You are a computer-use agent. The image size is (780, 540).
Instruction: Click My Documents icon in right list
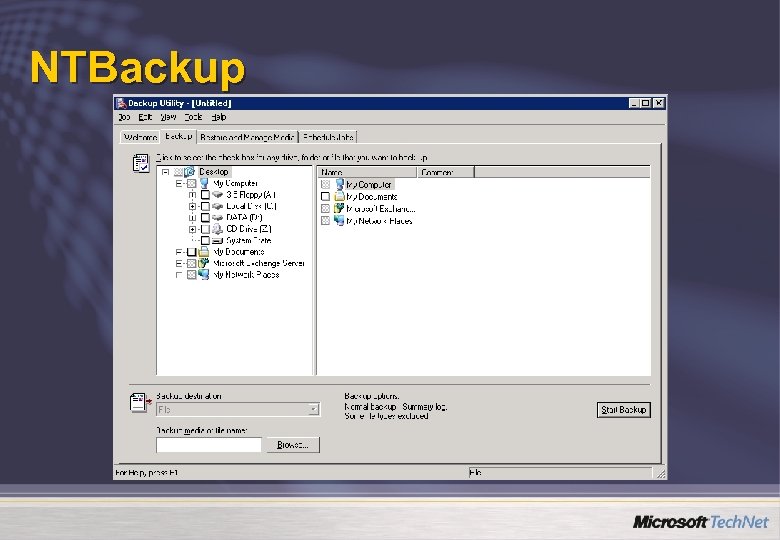coord(339,196)
